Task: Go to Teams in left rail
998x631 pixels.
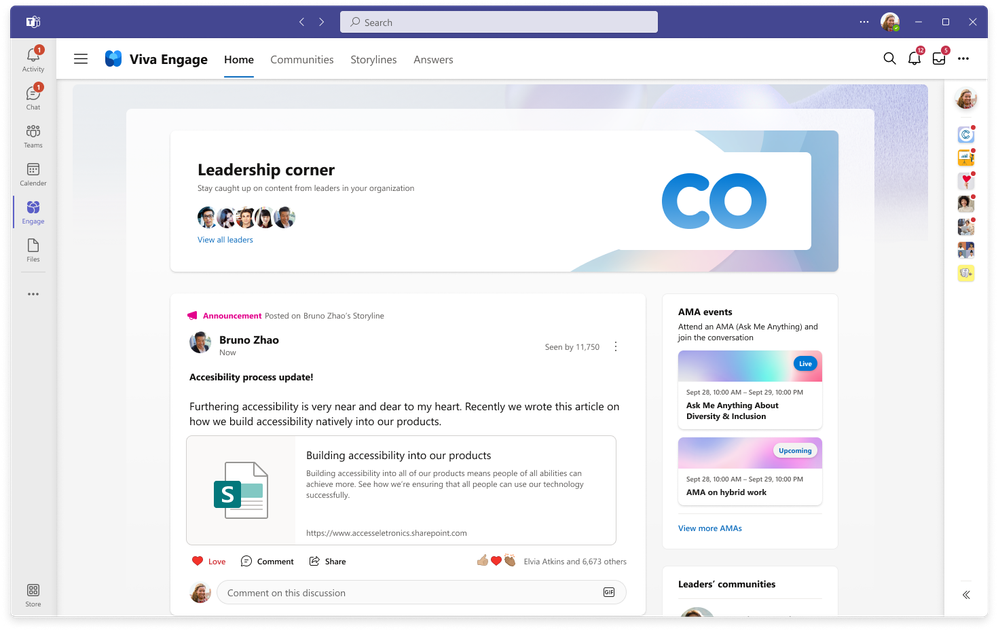Action: [x=33, y=136]
